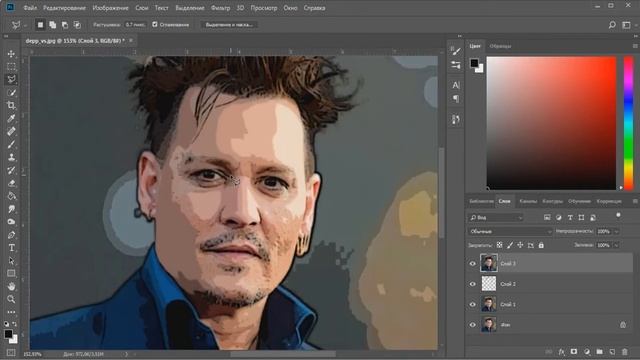Screen dimensions: 640x360
Task: Open the lasso tool preset dropdown arrow
Action: click(25, 25)
